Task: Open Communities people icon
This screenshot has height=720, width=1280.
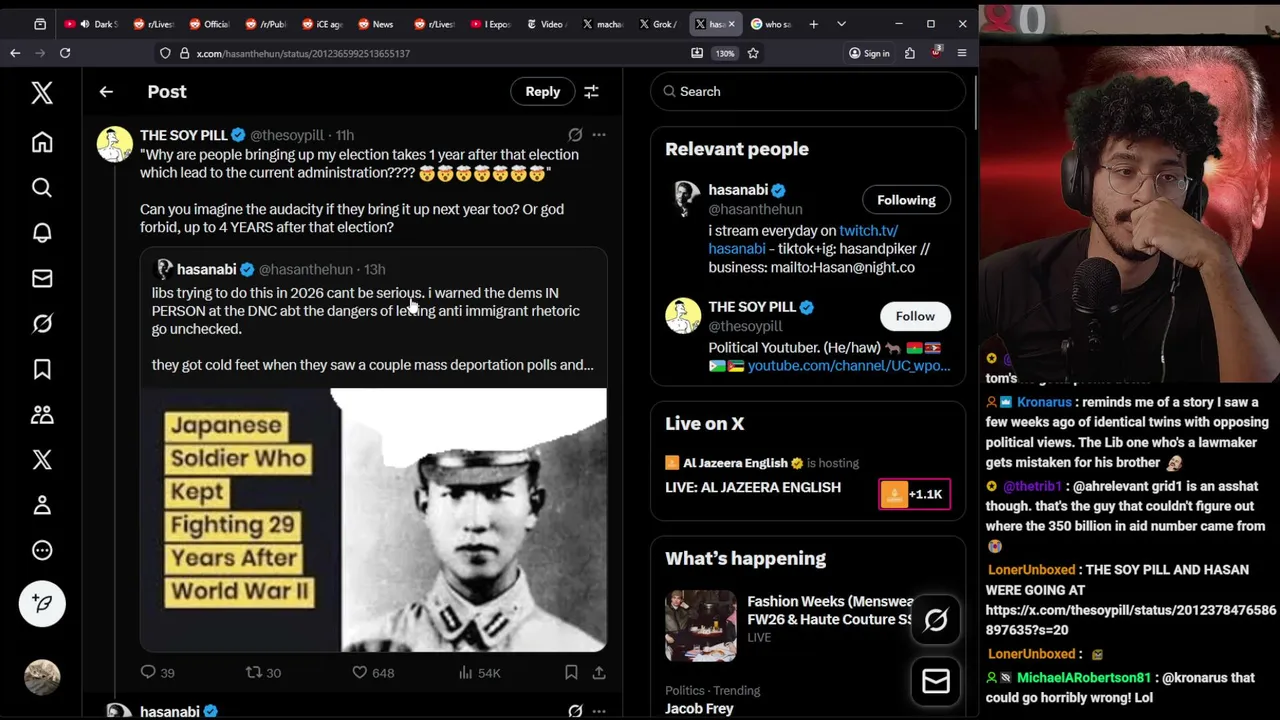Action: tap(42, 415)
